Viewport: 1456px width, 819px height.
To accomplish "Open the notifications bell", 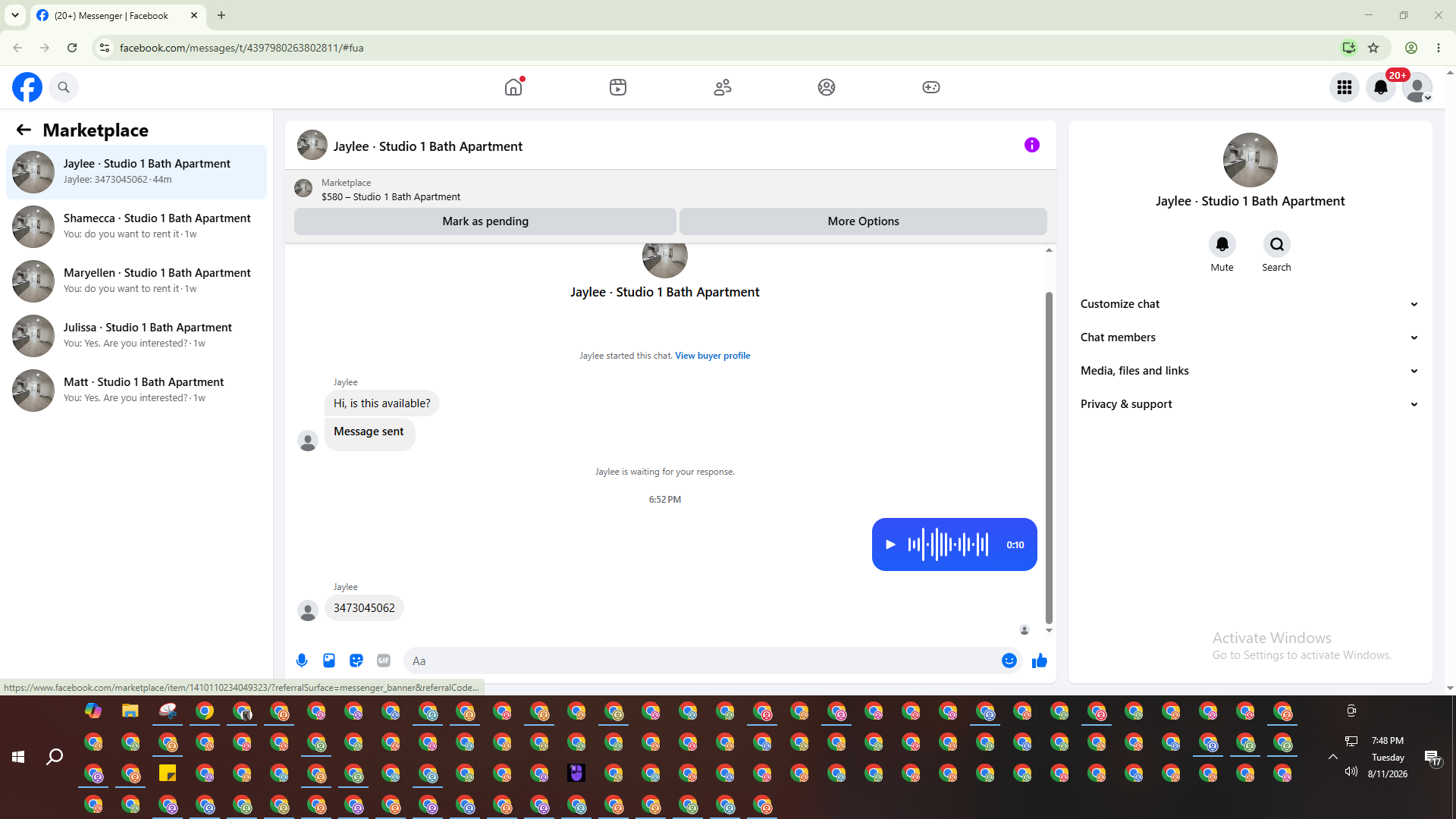I will [x=1381, y=87].
